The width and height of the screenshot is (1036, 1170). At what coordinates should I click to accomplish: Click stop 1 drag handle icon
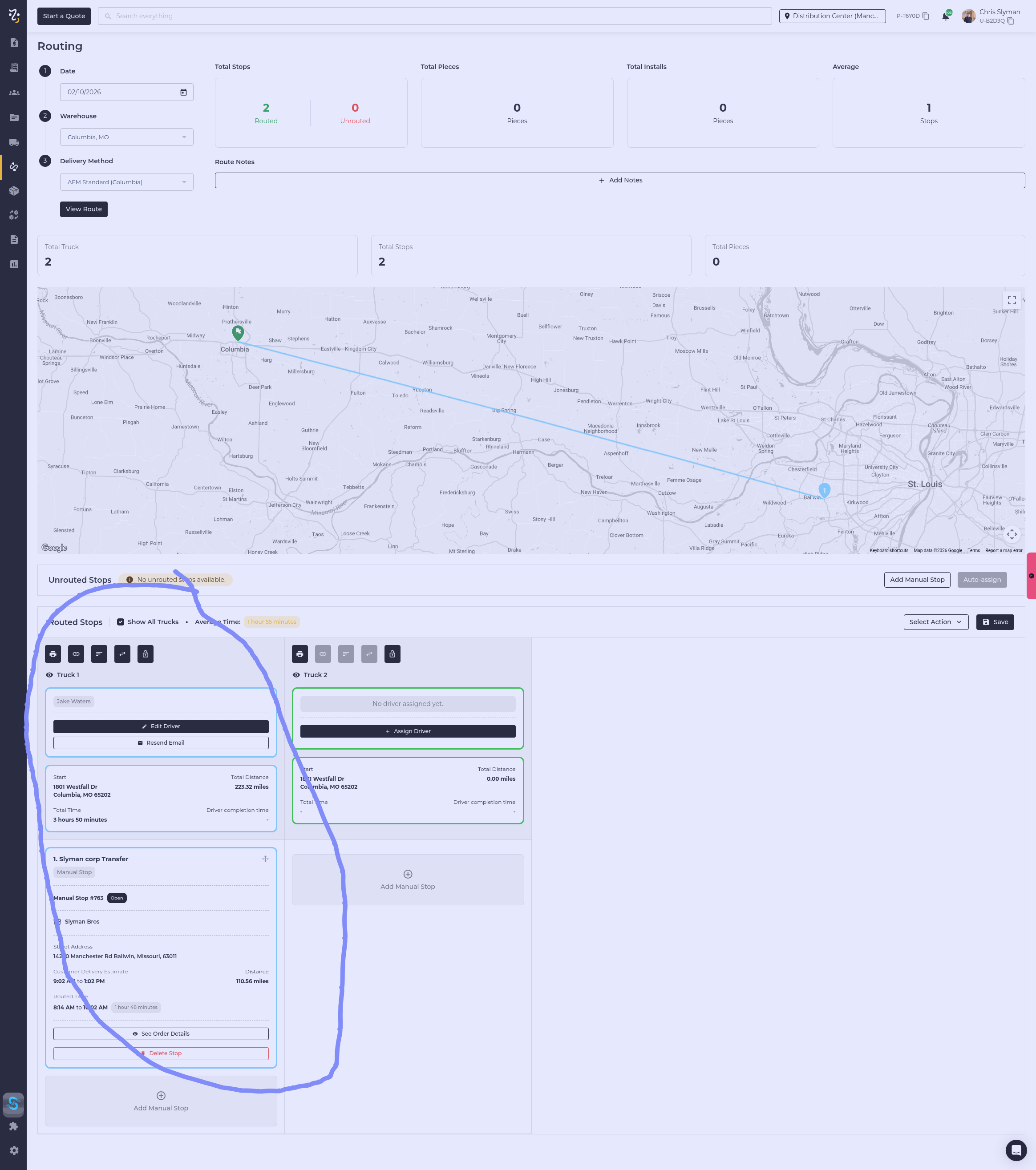pos(265,859)
